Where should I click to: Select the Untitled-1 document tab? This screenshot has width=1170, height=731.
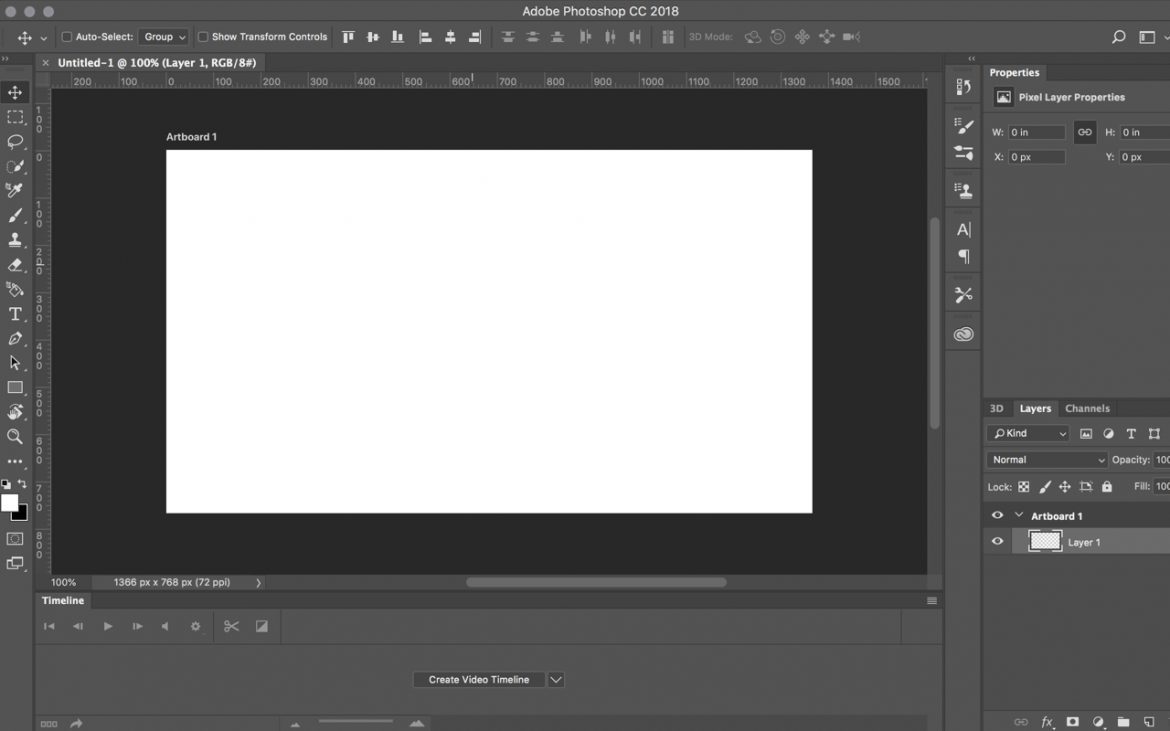point(157,63)
